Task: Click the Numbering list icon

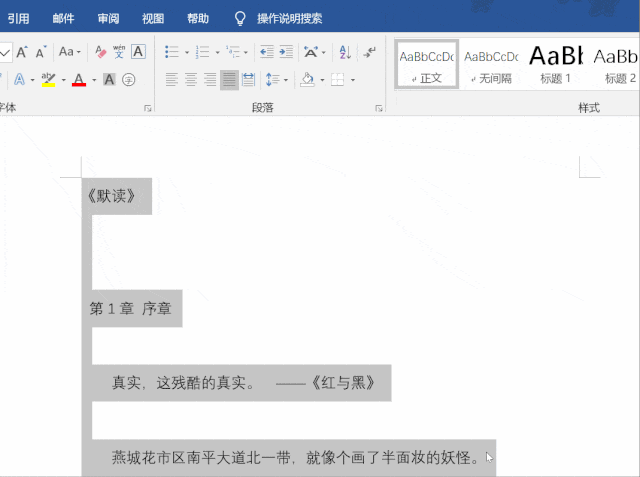Action: 202,52
